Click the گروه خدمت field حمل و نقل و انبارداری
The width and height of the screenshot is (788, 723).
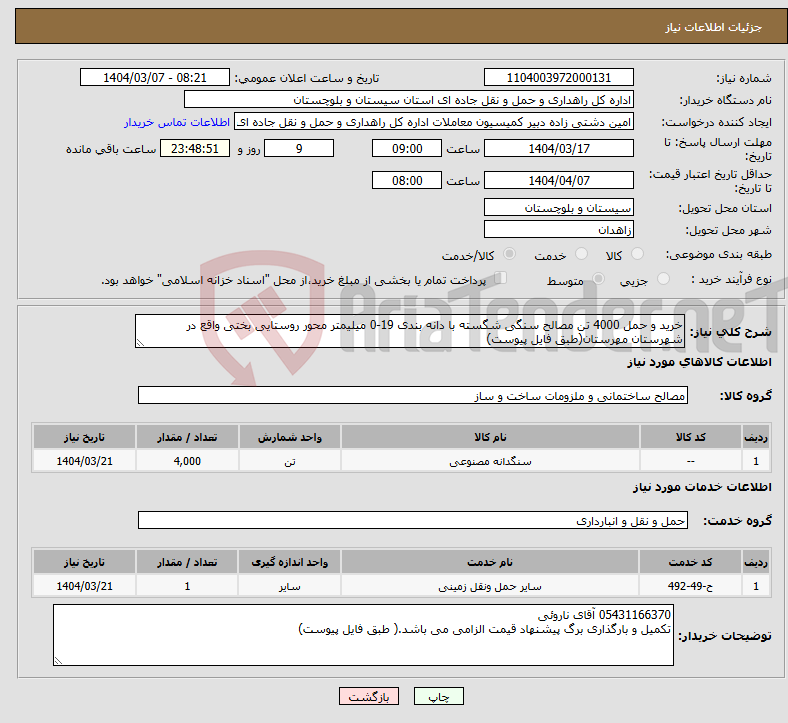(413, 520)
